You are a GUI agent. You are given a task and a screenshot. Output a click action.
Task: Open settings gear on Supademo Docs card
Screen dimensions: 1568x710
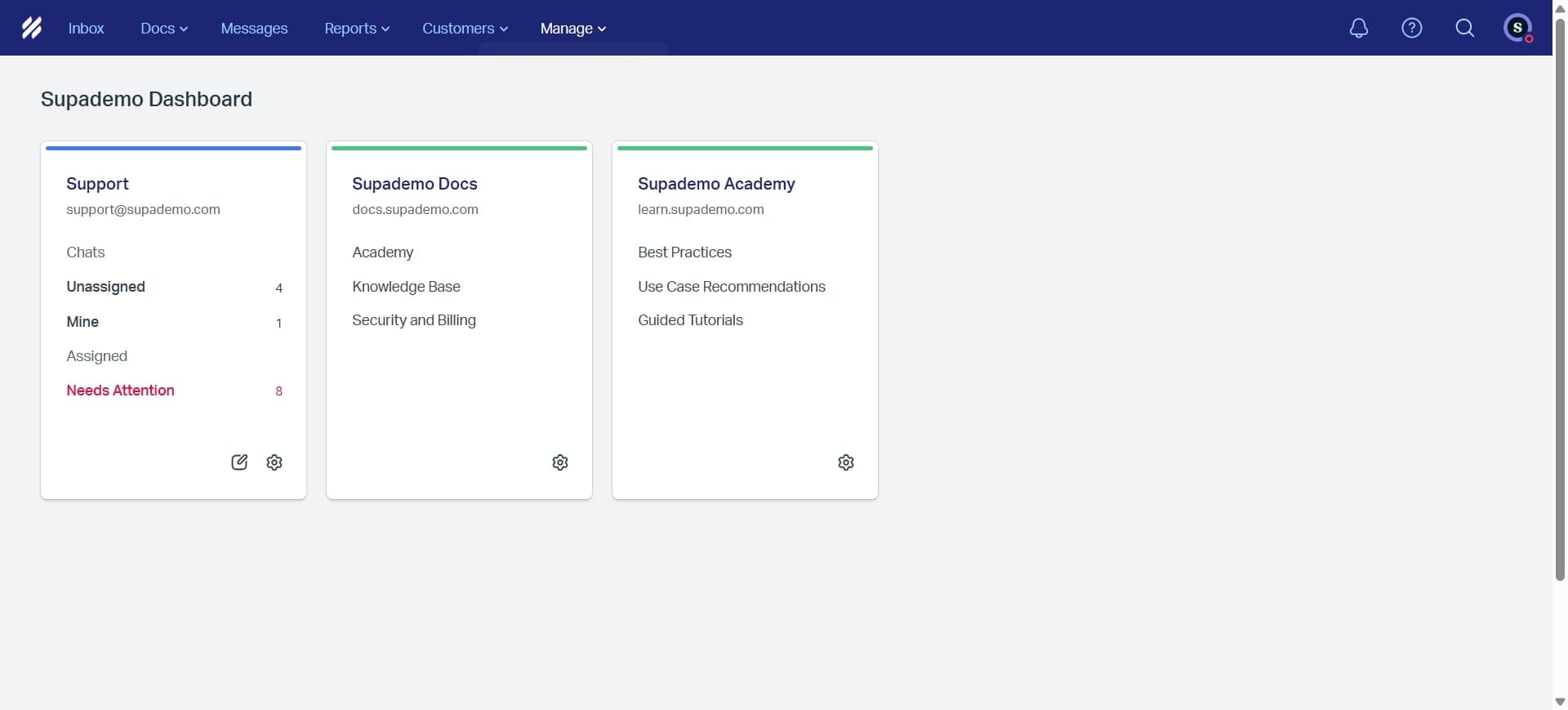click(x=560, y=462)
